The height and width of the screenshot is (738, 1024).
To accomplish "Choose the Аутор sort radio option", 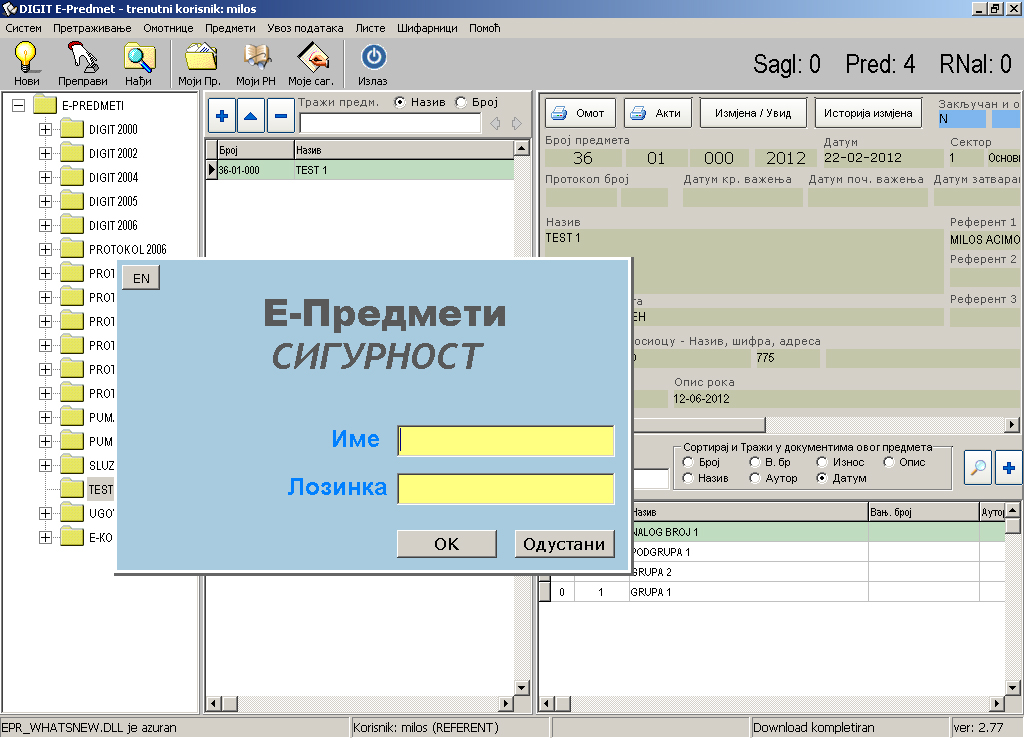I will point(755,478).
